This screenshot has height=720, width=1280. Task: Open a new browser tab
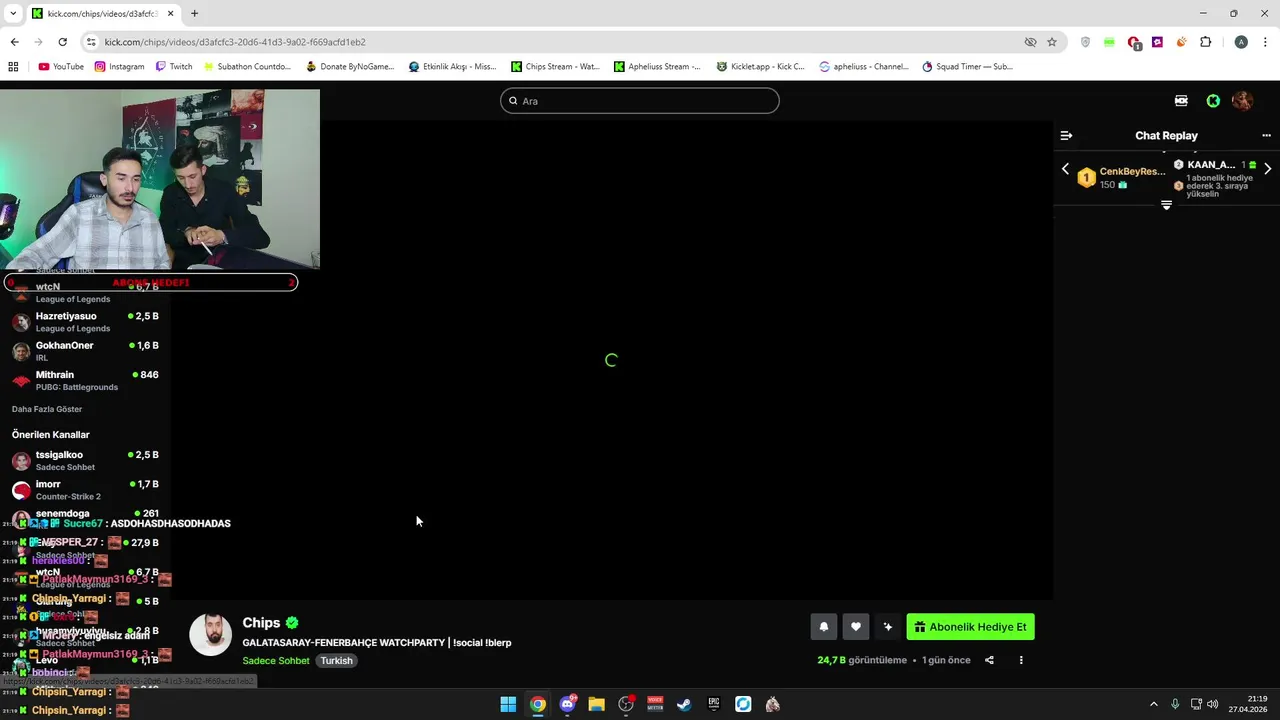click(x=194, y=14)
